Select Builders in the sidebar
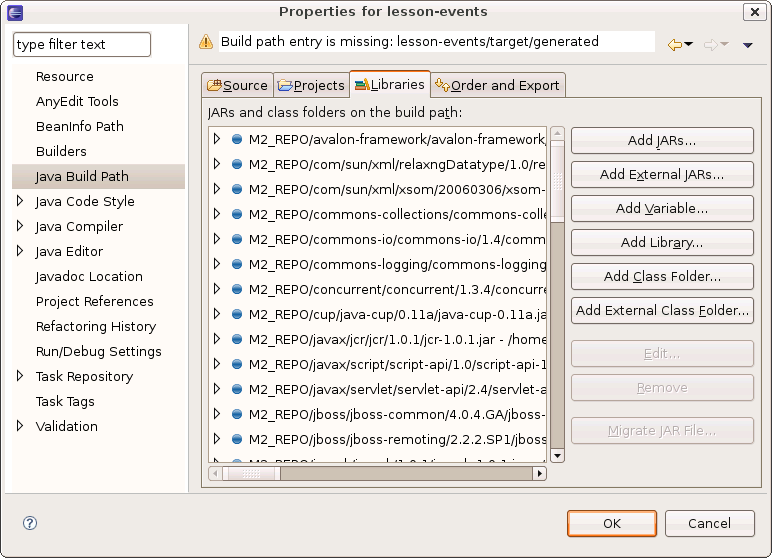 pos(61,152)
